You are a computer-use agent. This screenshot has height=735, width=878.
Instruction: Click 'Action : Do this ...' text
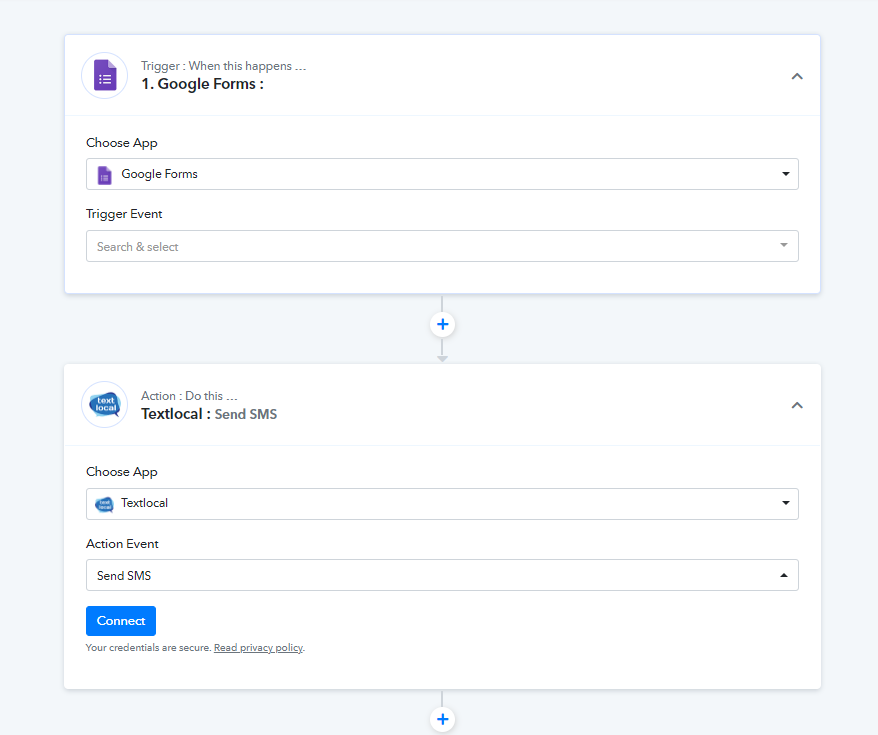(189, 396)
